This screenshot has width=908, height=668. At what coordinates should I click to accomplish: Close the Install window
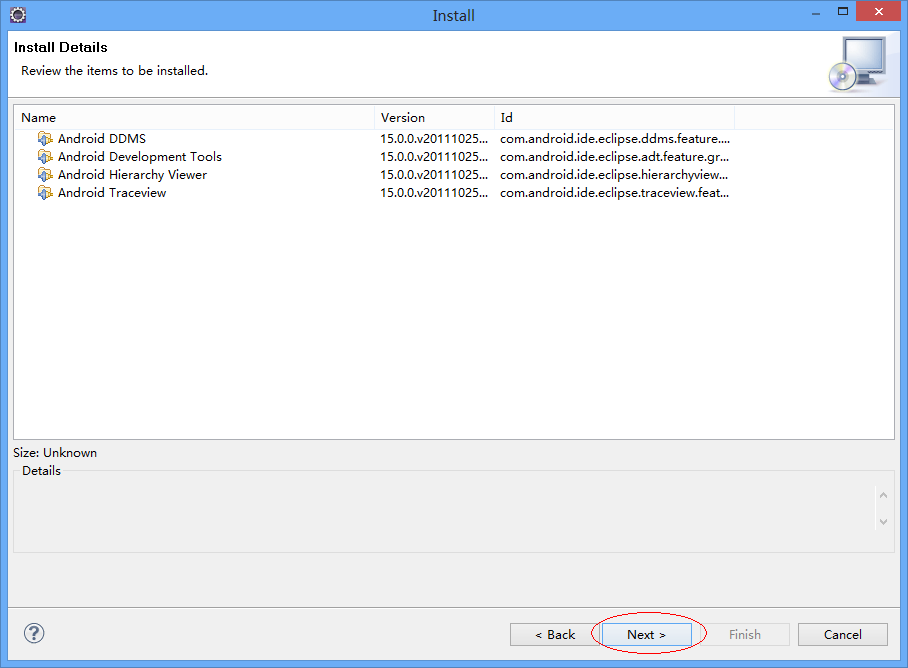click(x=878, y=12)
